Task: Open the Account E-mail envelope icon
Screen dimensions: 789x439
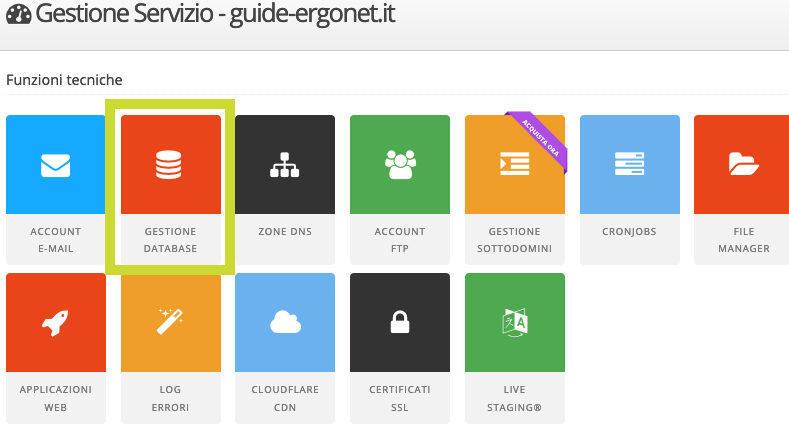Action: [x=55, y=164]
